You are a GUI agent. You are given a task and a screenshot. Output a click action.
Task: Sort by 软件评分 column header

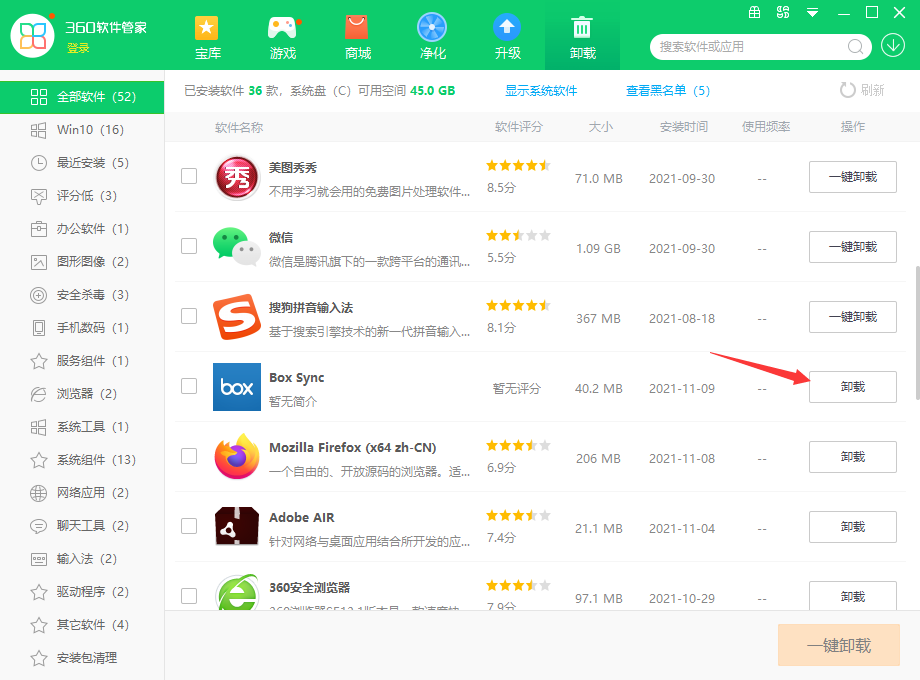pyautogui.click(x=519, y=127)
